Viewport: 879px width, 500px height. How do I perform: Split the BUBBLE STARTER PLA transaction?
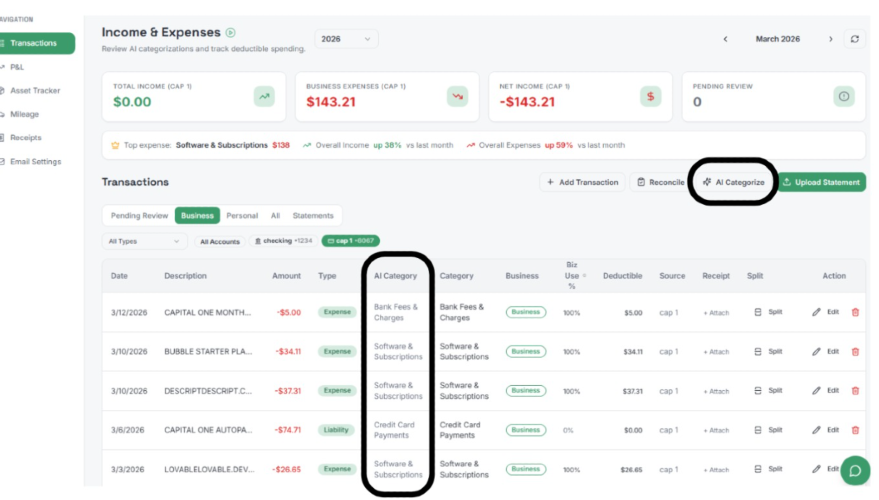point(768,351)
